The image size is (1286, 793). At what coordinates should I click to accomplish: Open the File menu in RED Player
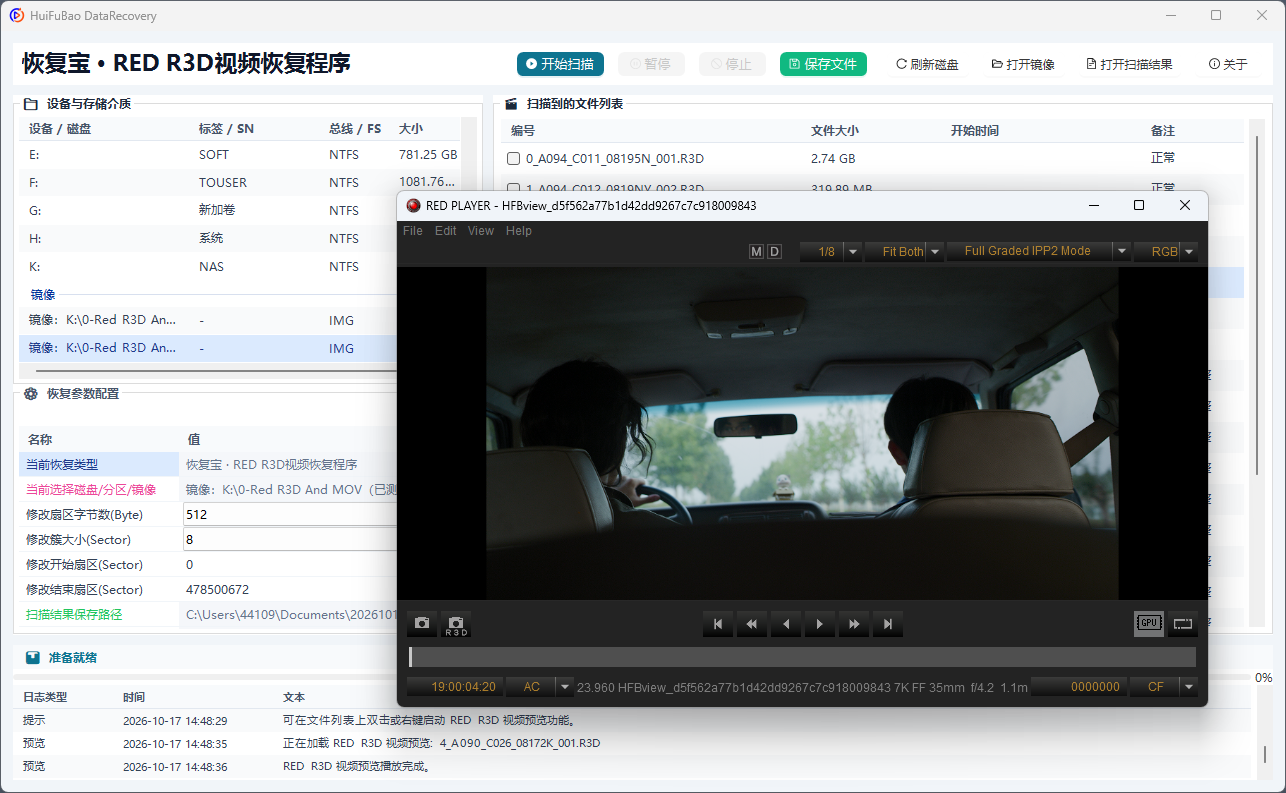click(413, 231)
